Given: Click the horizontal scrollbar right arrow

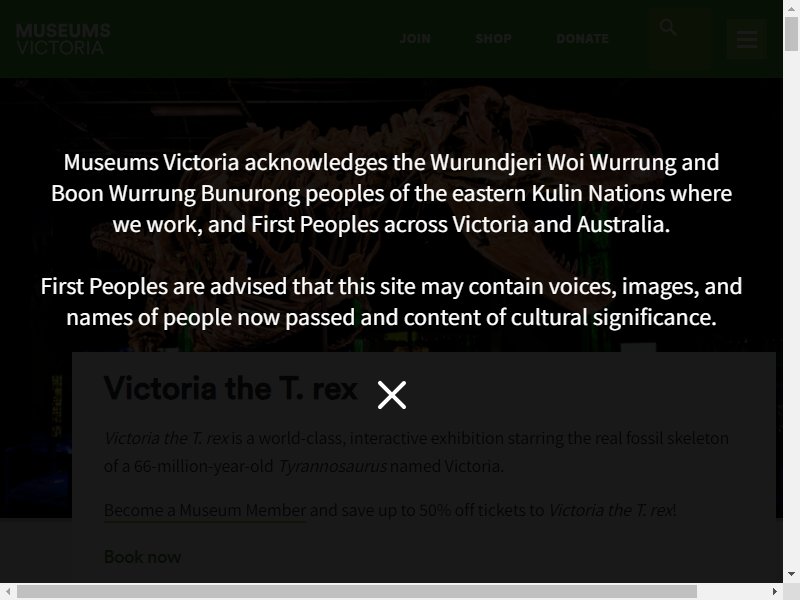Looking at the screenshot, I should (x=774, y=592).
